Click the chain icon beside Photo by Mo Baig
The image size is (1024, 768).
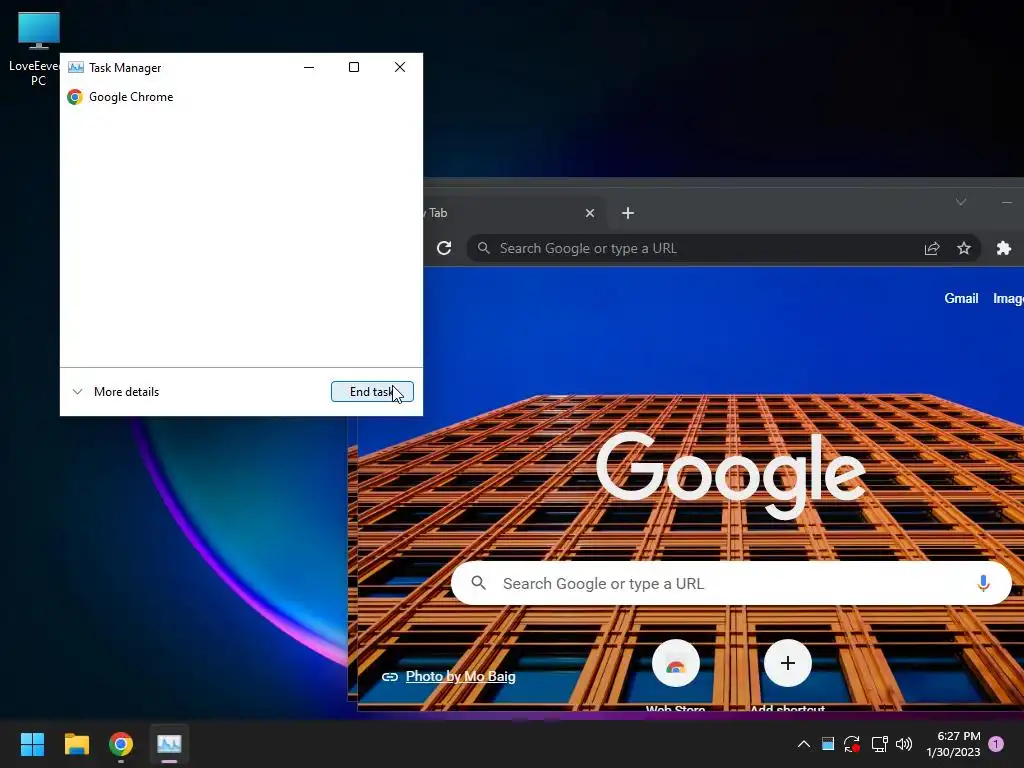pyautogui.click(x=390, y=677)
